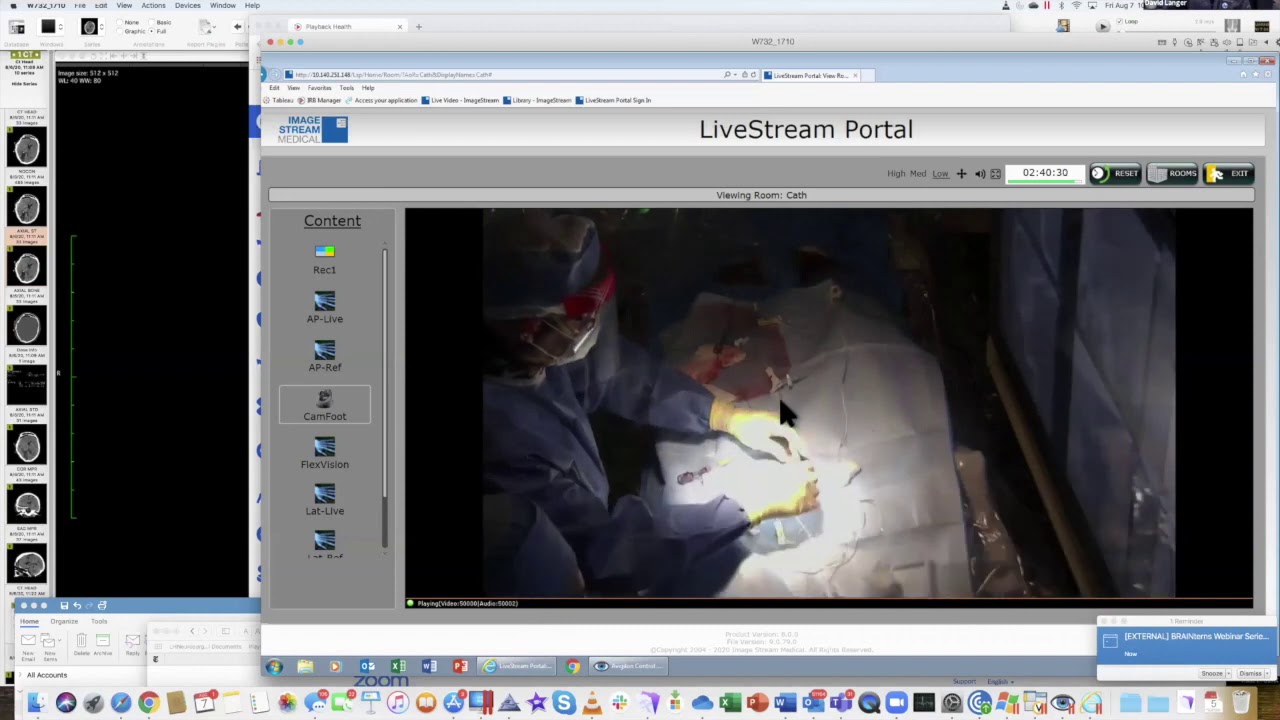Open Chrome in Windows taskbar
Screen dimensions: 1280x720
pyautogui.click(x=572, y=666)
